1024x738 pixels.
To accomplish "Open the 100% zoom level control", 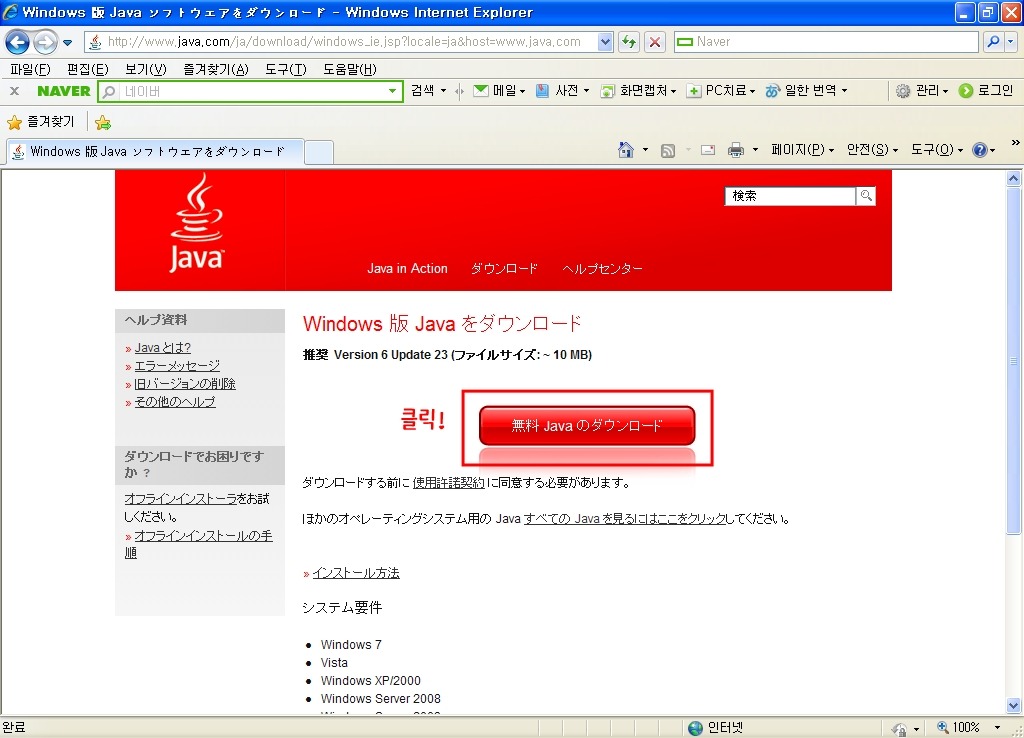I will [968, 728].
